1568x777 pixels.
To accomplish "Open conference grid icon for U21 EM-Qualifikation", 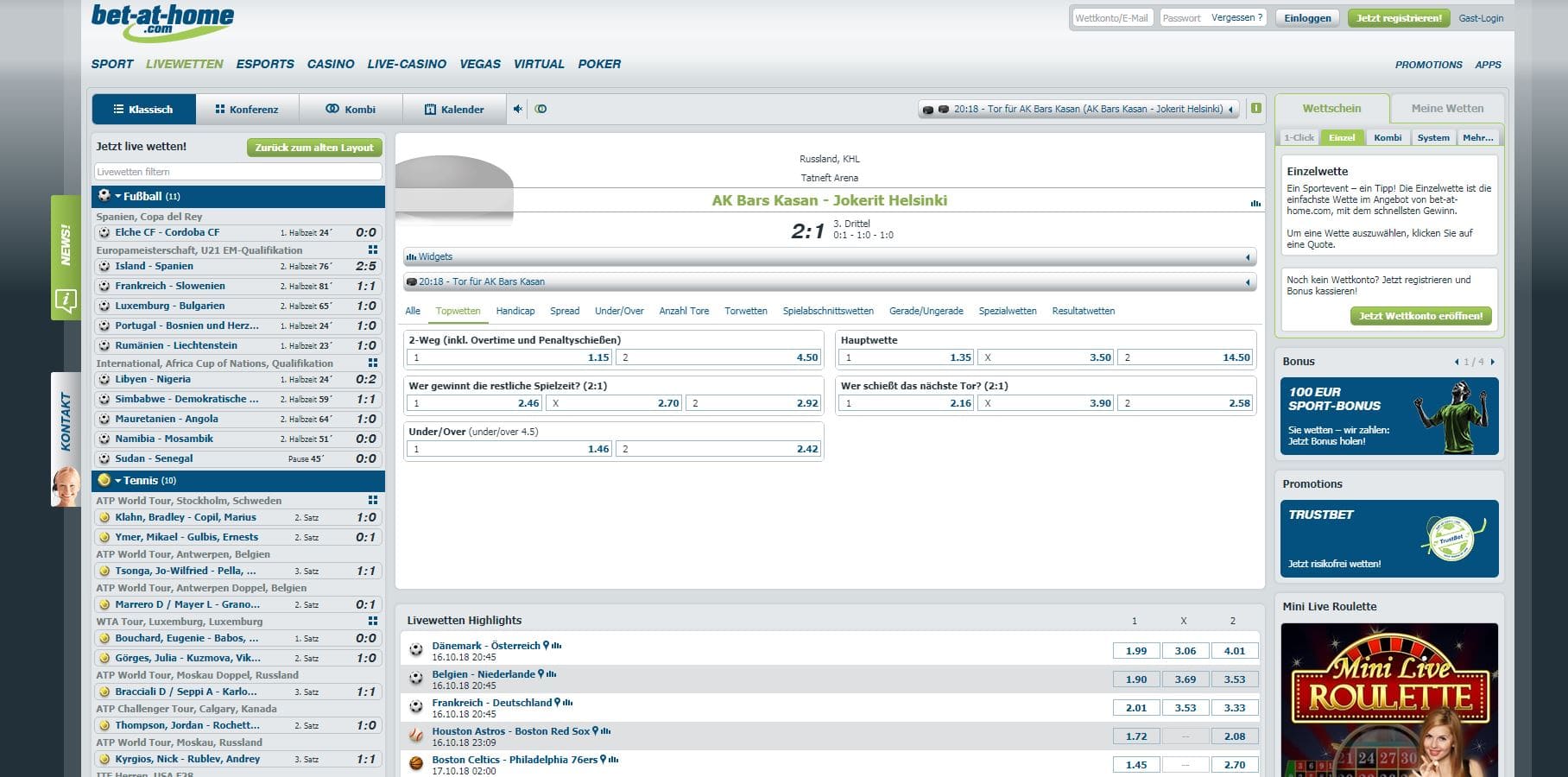I will [x=373, y=250].
